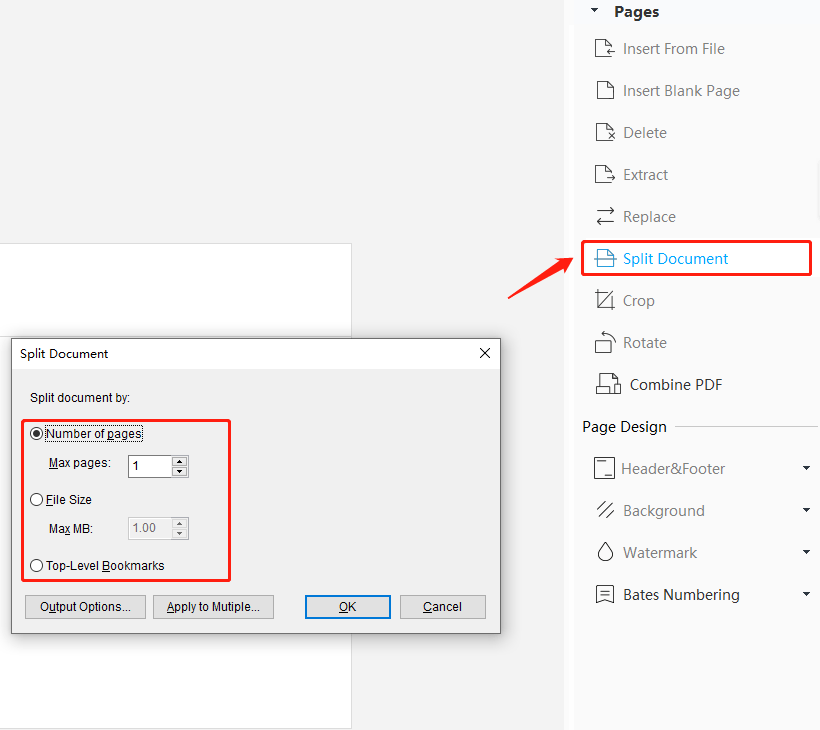Open the Bates Numbering menu item
820x730 pixels.
pos(681,595)
